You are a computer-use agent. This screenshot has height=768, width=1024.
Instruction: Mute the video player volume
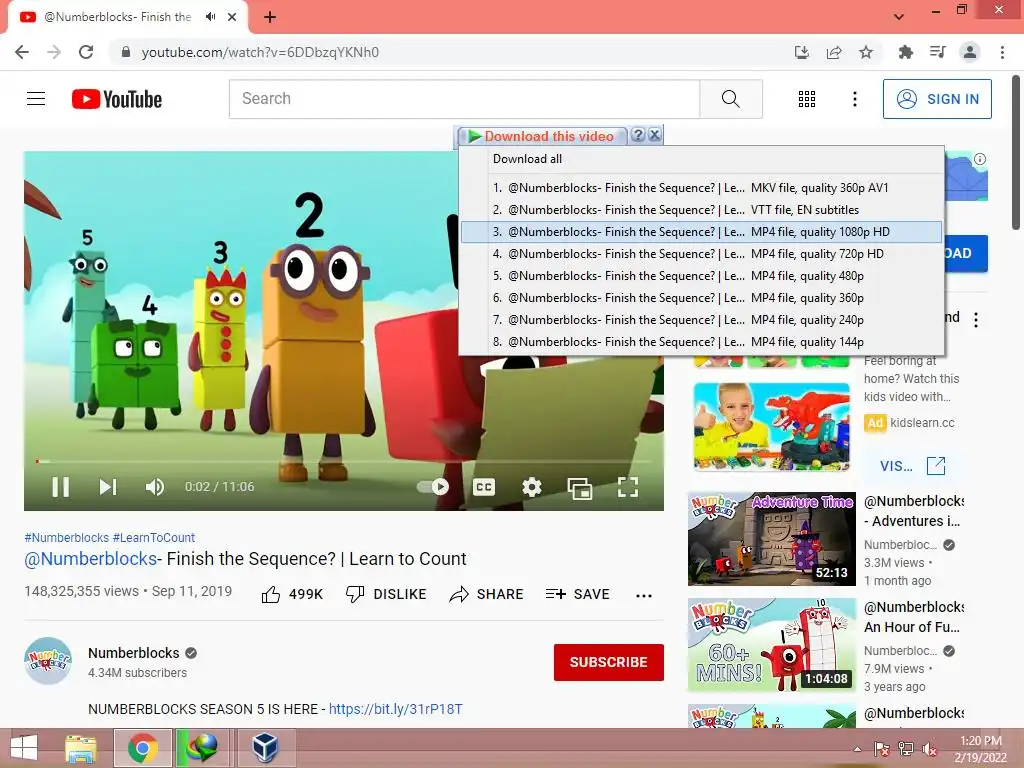click(155, 487)
